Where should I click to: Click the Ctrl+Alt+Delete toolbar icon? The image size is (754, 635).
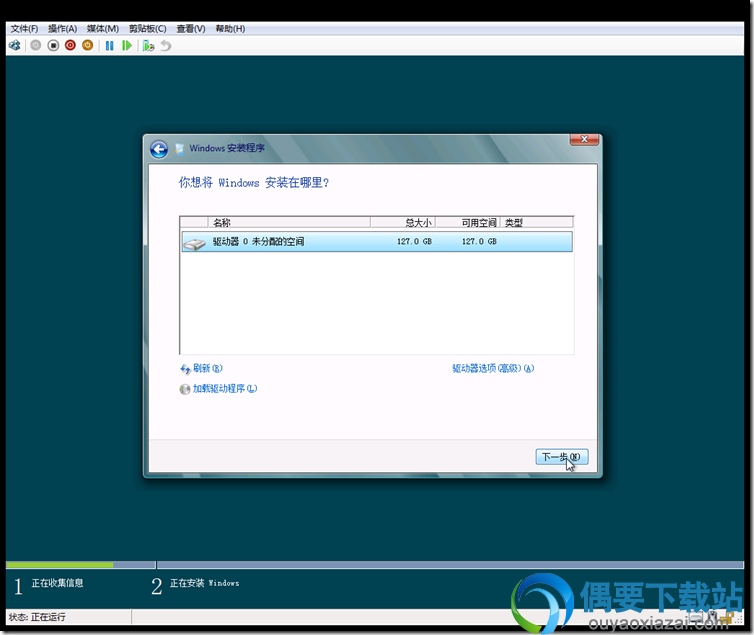click(x=15, y=45)
